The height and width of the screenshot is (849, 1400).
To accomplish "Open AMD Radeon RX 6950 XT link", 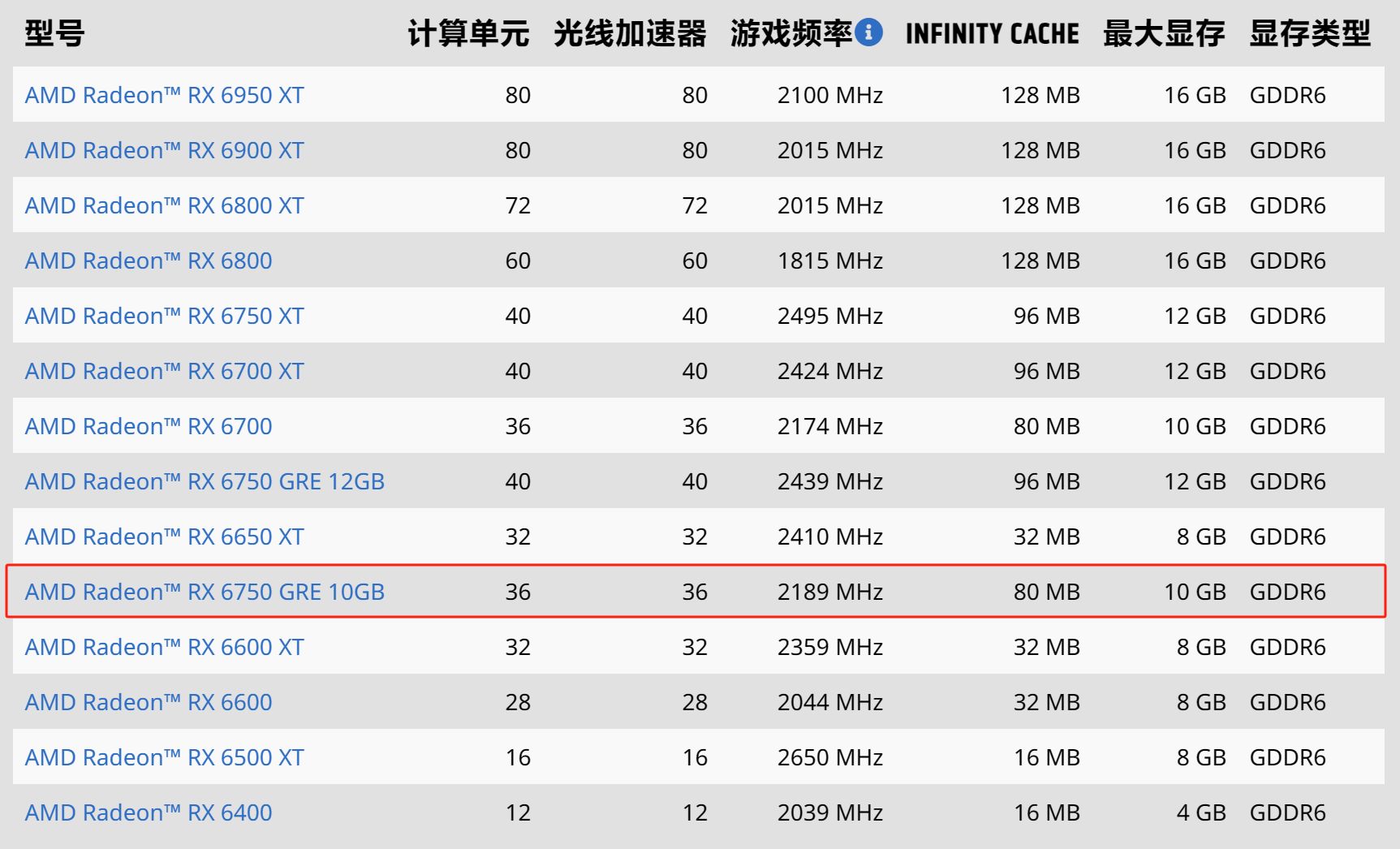I will tap(165, 95).
